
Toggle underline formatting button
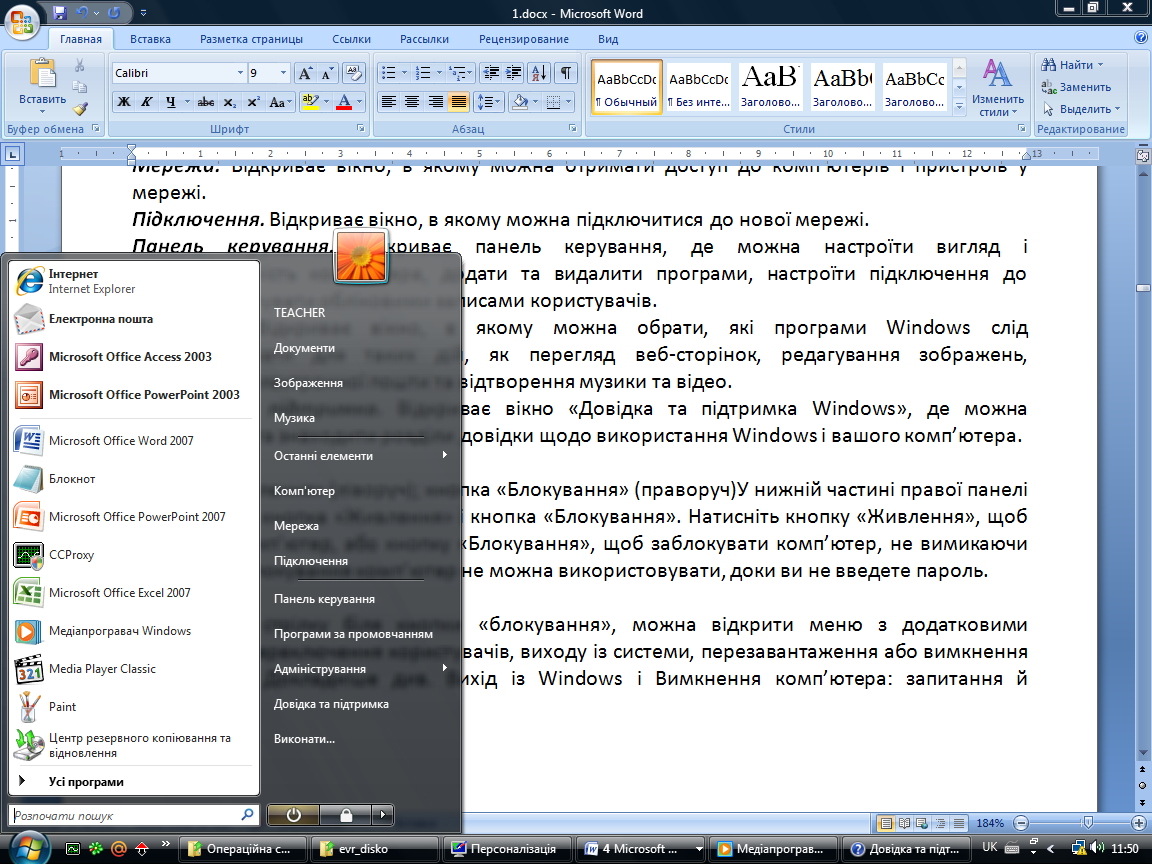[x=170, y=102]
